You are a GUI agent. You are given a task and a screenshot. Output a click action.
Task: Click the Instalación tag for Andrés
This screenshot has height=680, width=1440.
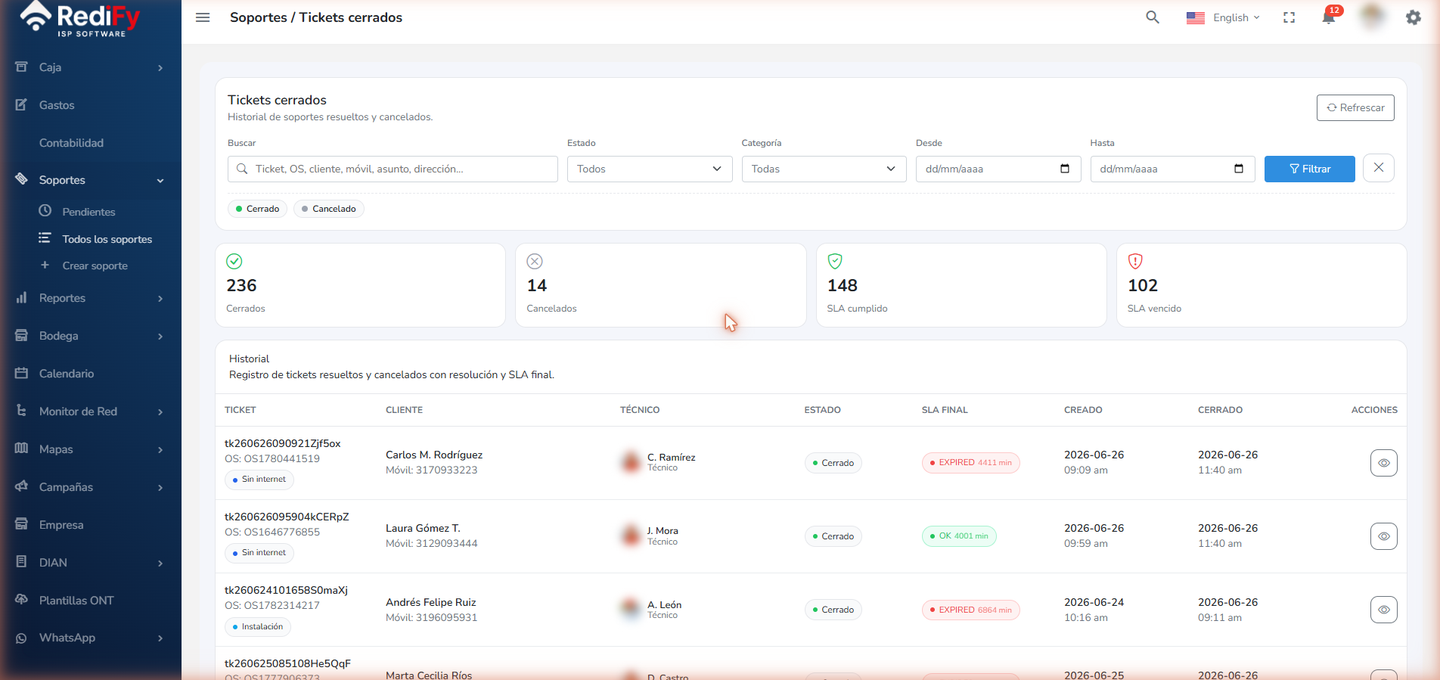pos(258,627)
